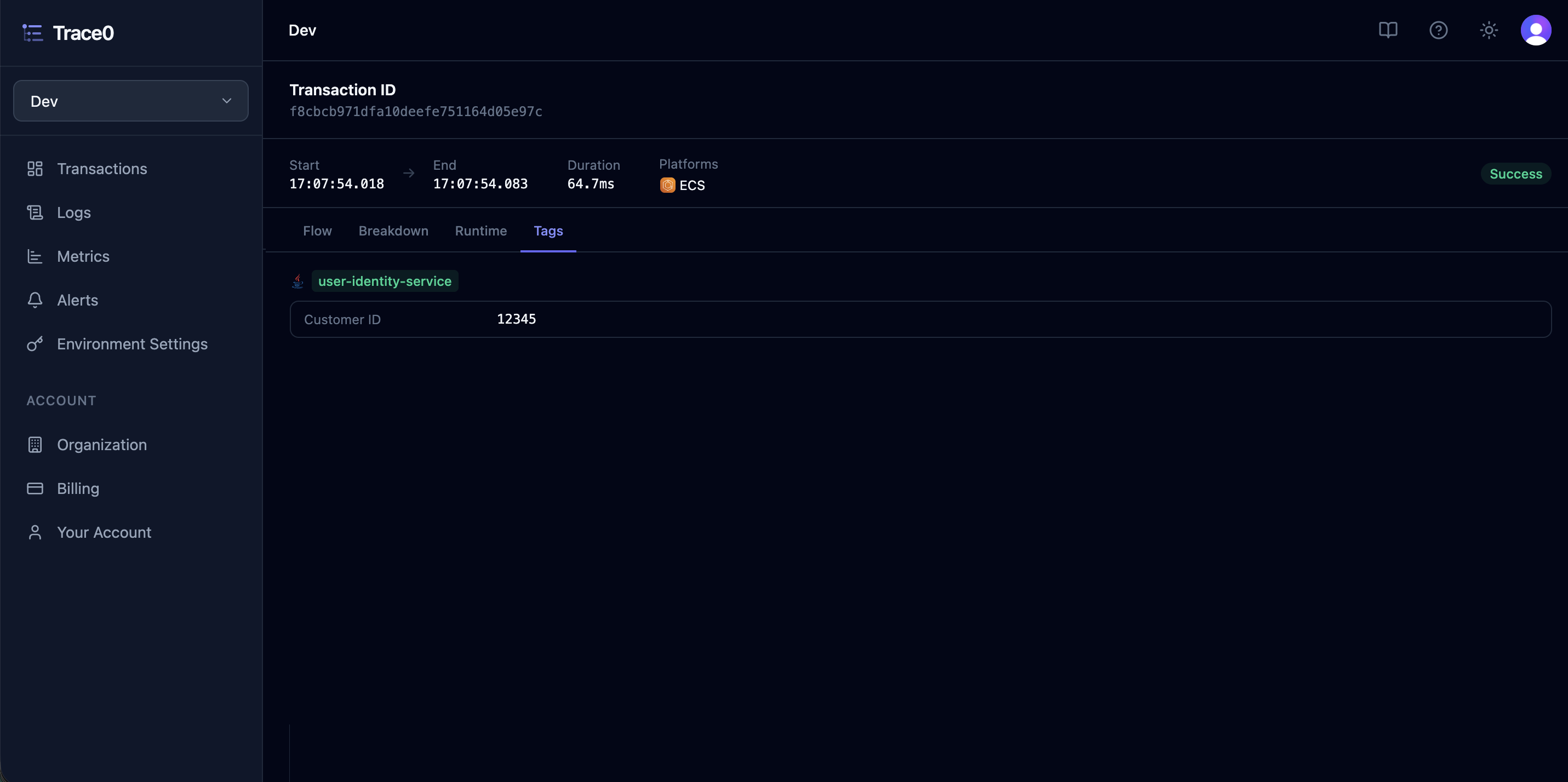Click the Organization building icon
Screen dimensions: 1568x782
click(35, 445)
